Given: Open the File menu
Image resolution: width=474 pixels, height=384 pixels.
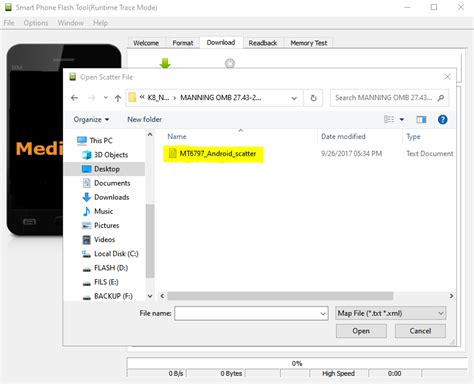Looking at the screenshot, I should 9,23.
